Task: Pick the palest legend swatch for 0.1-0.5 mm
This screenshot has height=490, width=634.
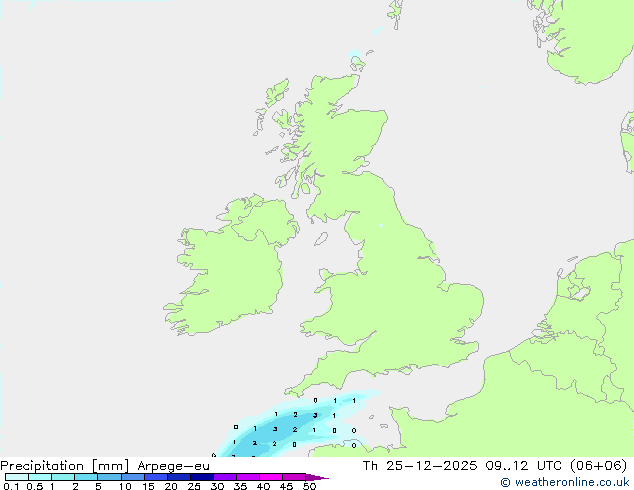Action: click(17, 477)
